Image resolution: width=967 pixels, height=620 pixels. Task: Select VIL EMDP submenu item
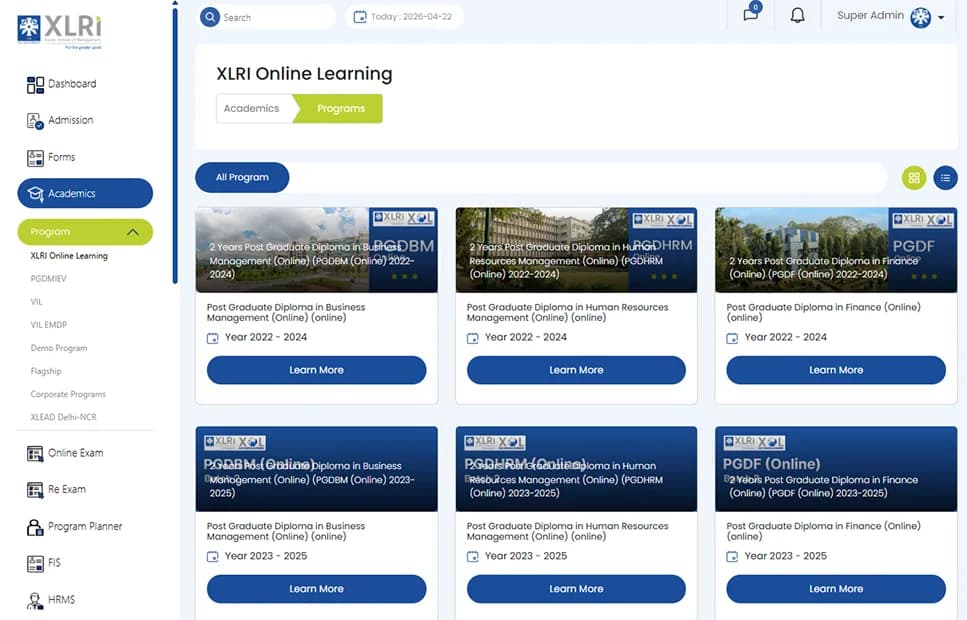49,325
